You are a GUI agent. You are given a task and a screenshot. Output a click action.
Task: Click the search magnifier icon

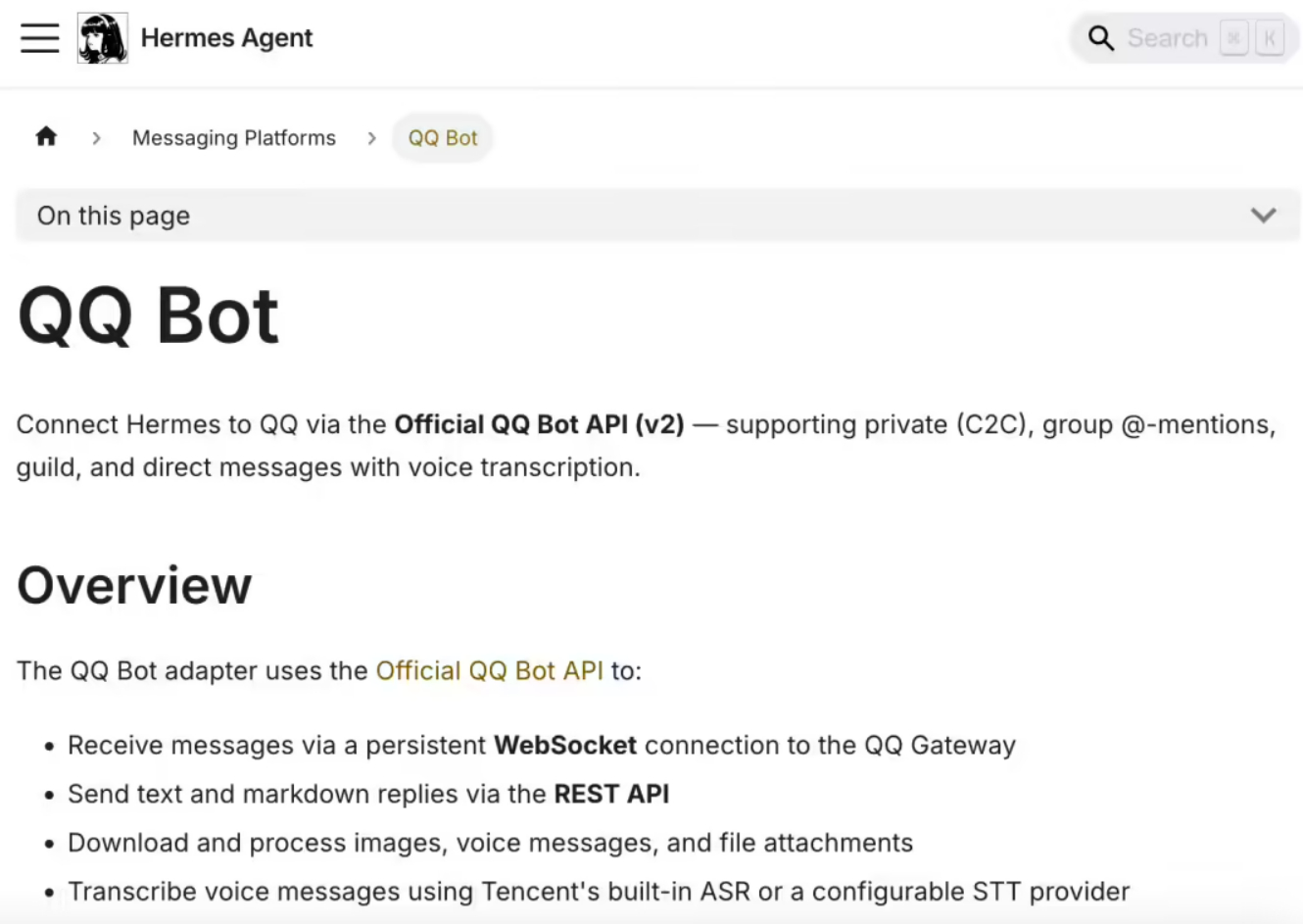click(x=1101, y=38)
